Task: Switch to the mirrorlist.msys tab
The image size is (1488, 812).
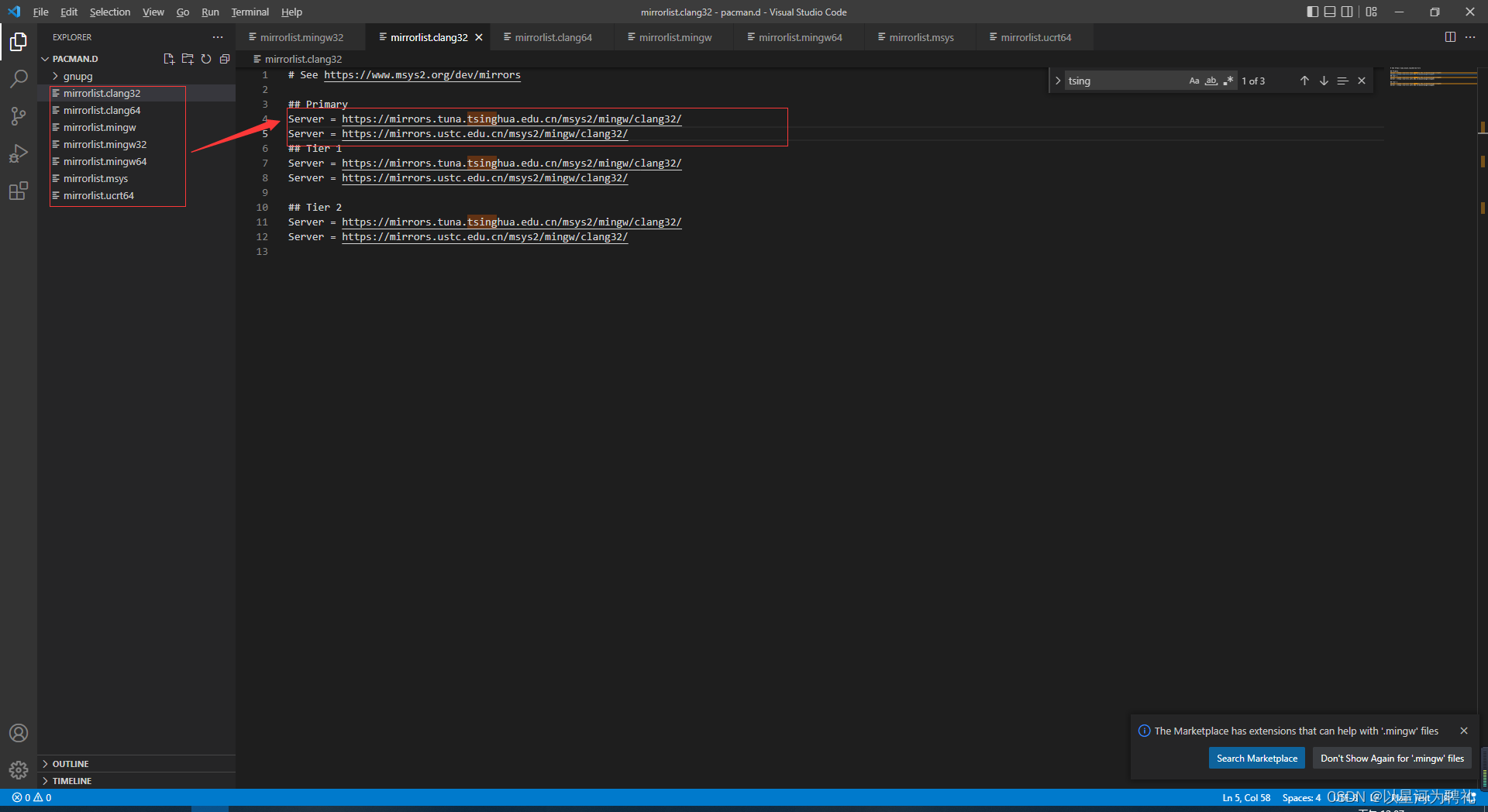Action: pos(921,37)
